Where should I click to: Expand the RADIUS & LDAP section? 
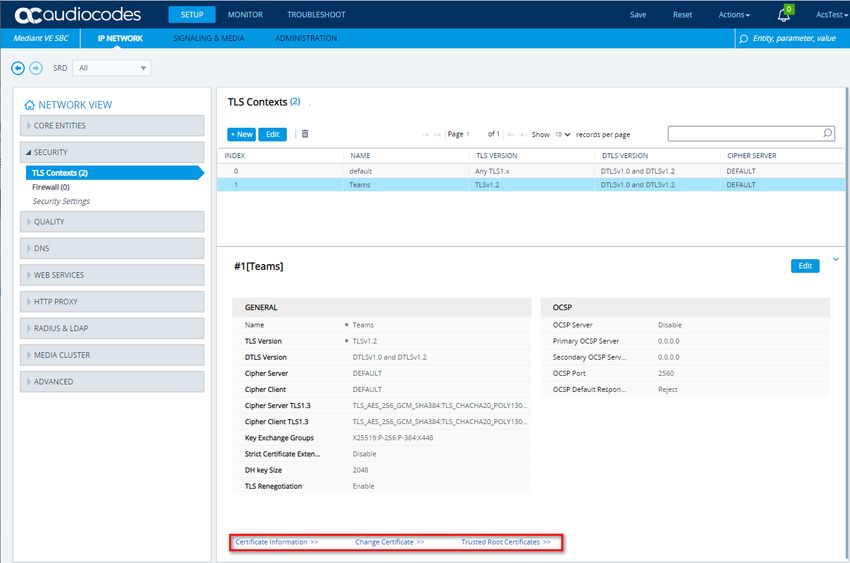click(112, 328)
